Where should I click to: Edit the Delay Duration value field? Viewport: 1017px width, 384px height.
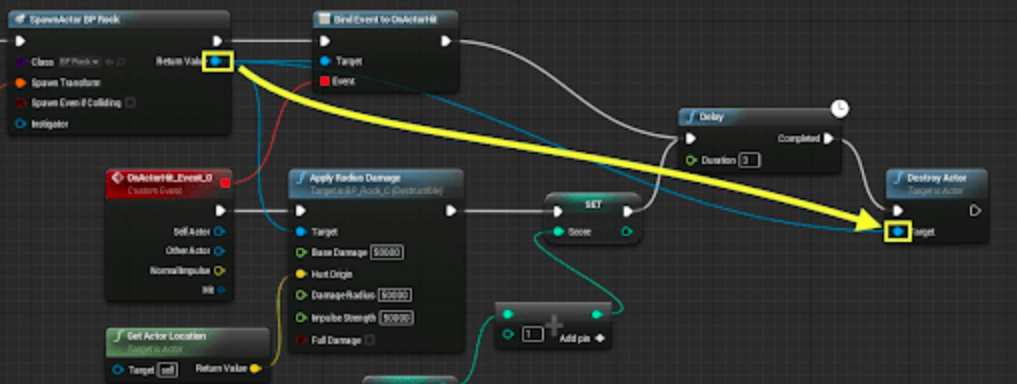pyautogui.click(x=749, y=160)
